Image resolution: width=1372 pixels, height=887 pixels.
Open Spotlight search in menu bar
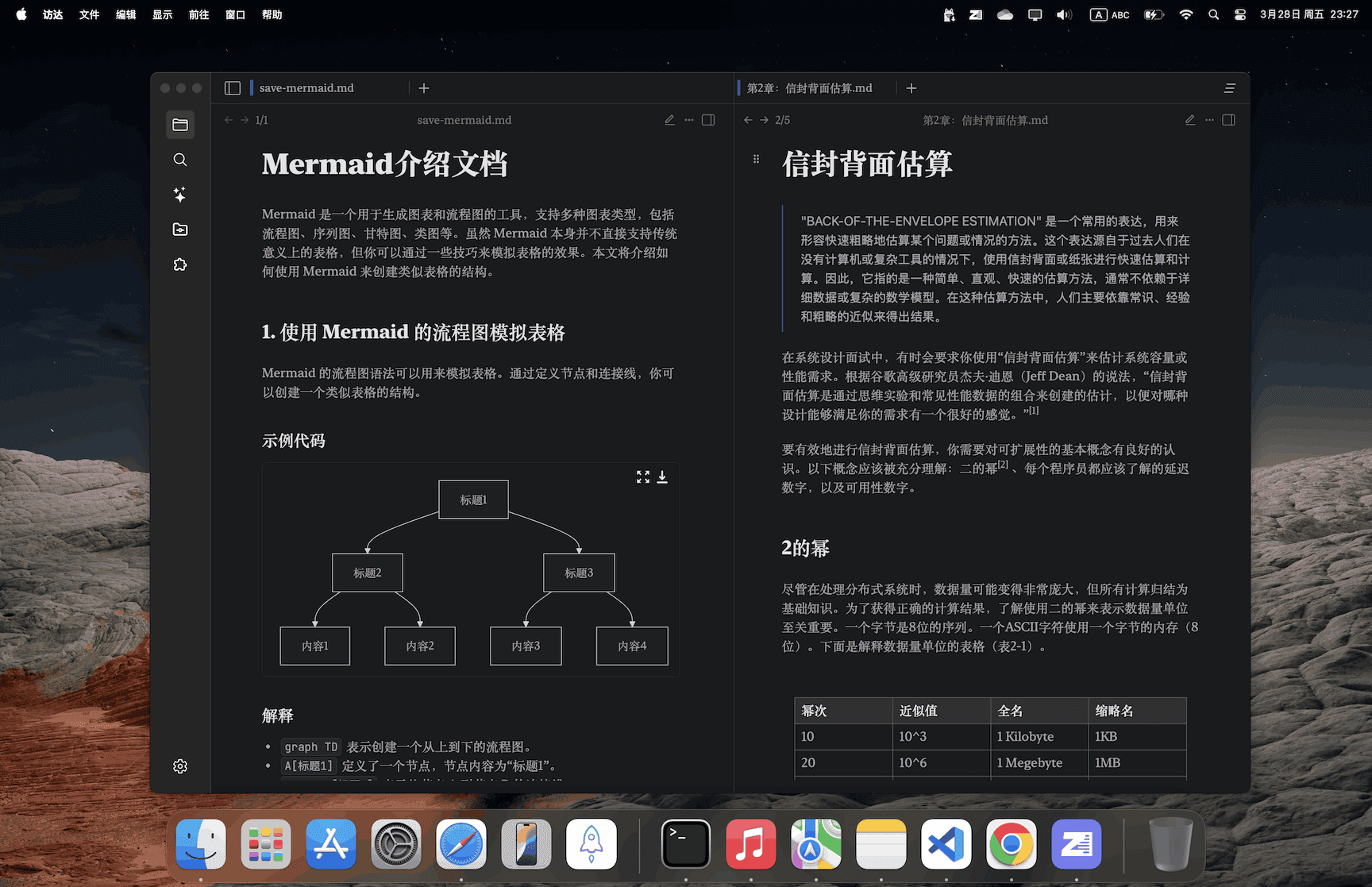(1214, 14)
